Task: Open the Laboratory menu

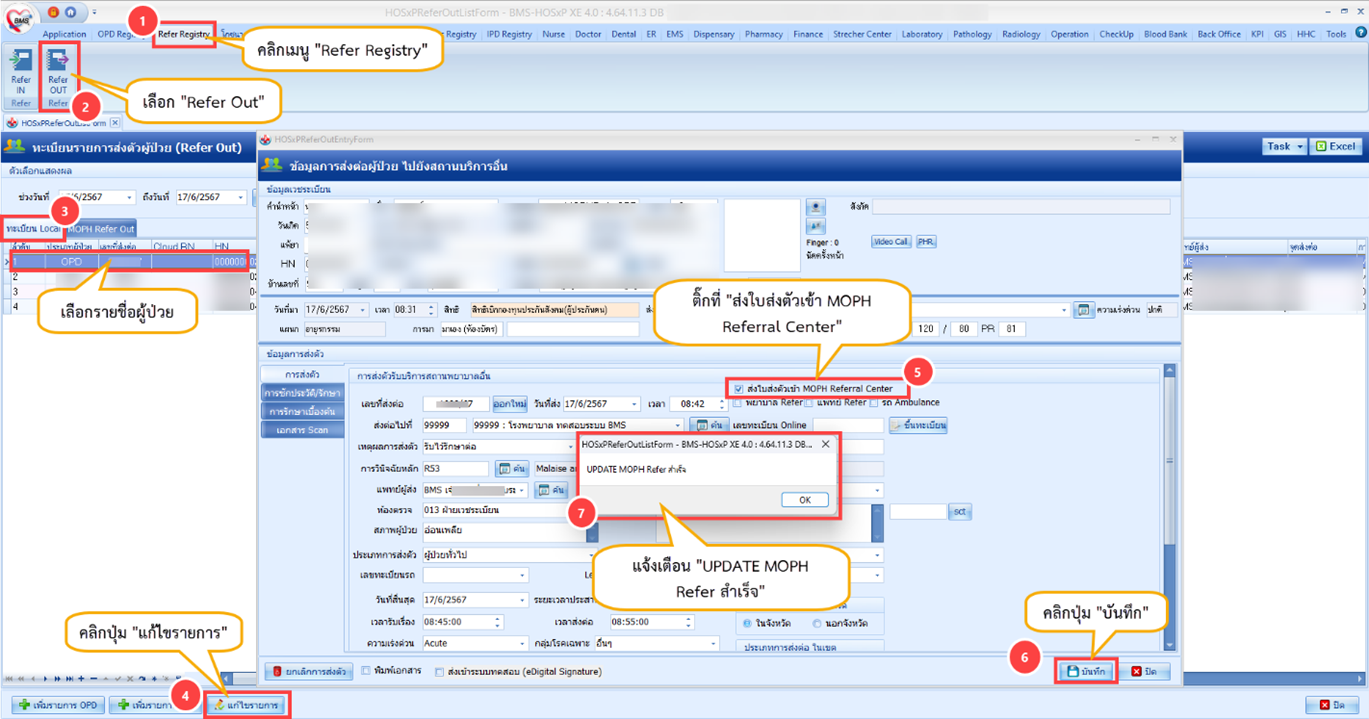Action: click(x=921, y=34)
